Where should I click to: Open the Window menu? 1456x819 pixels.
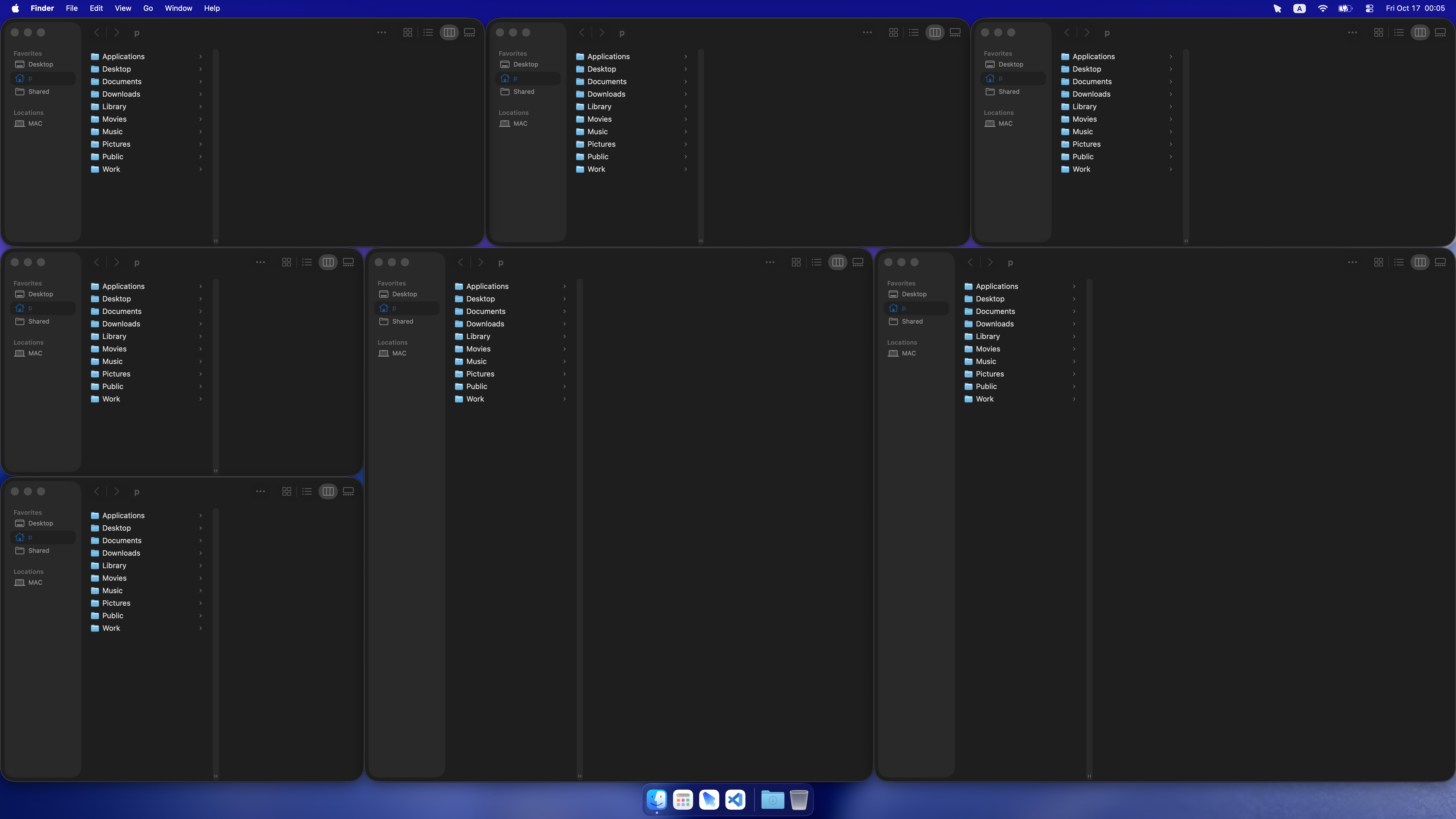178,9
